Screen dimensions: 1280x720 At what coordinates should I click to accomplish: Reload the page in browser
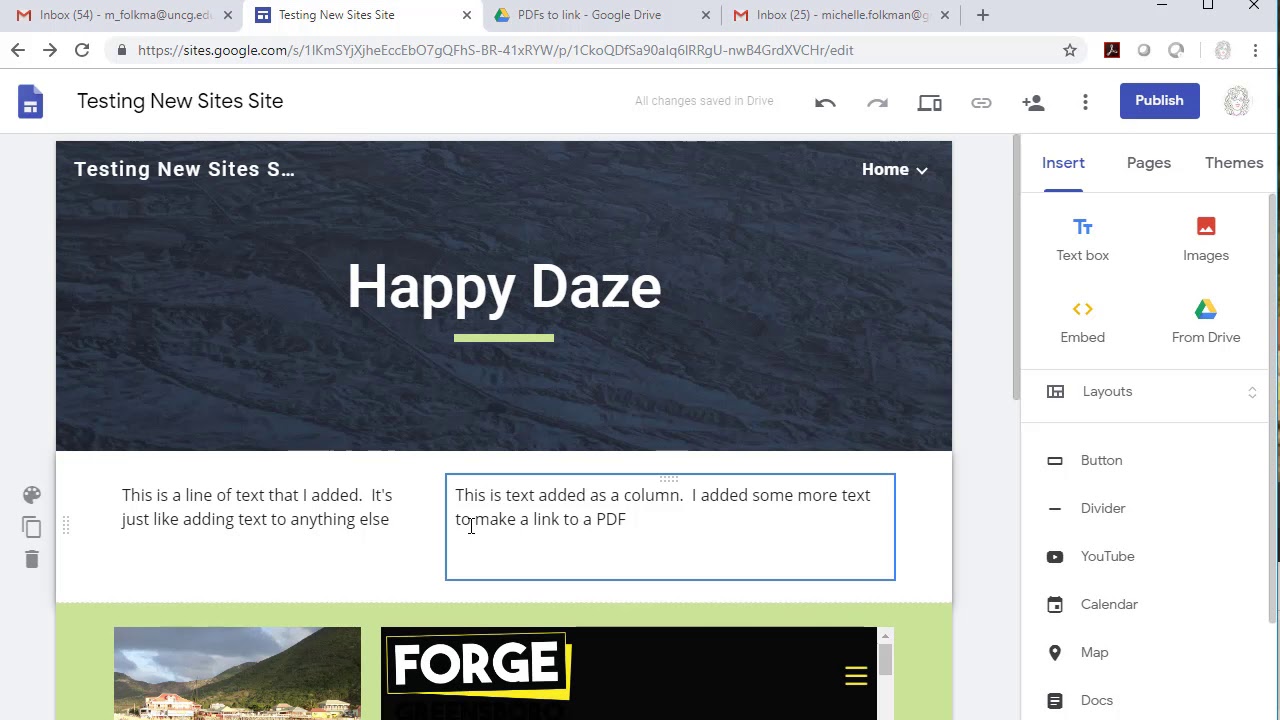[82, 50]
